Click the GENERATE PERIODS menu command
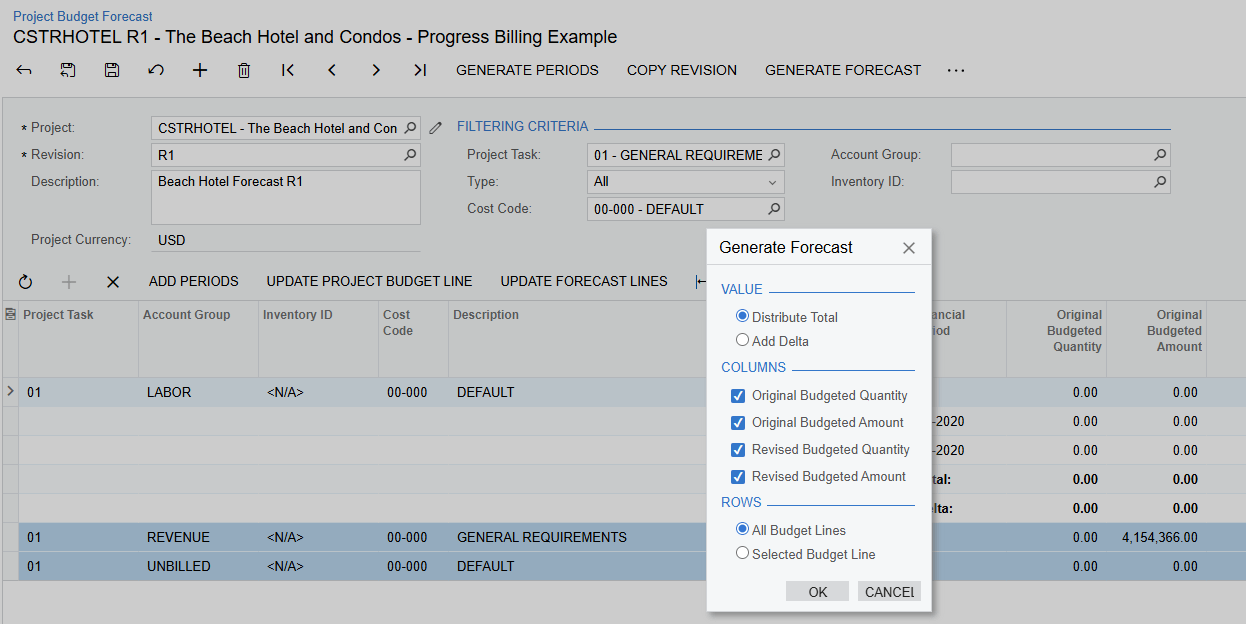The image size is (1246, 624). (x=527, y=70)
